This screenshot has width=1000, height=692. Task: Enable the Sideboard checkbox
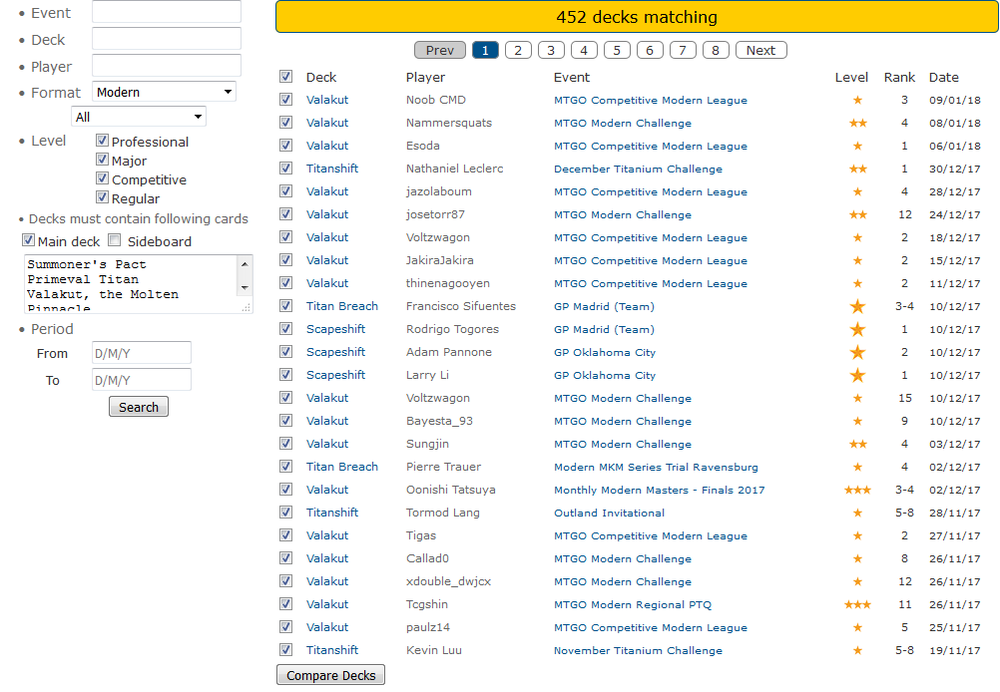pos(115,240)
